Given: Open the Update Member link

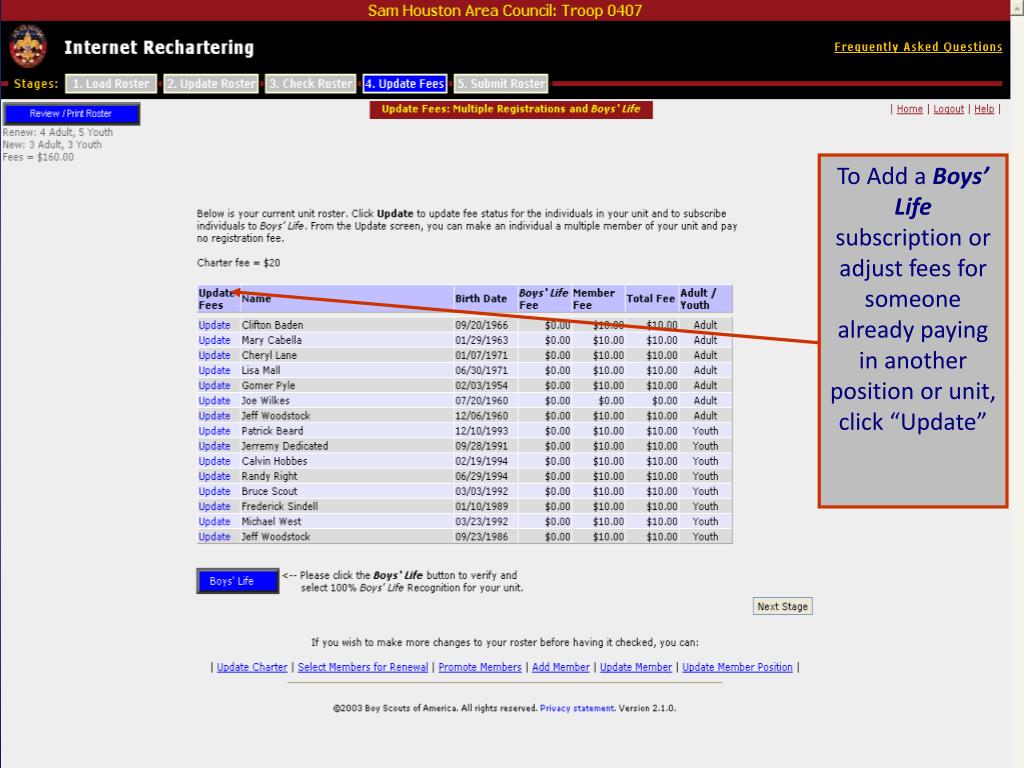Looking at the screenshot, I should point(636,667).
